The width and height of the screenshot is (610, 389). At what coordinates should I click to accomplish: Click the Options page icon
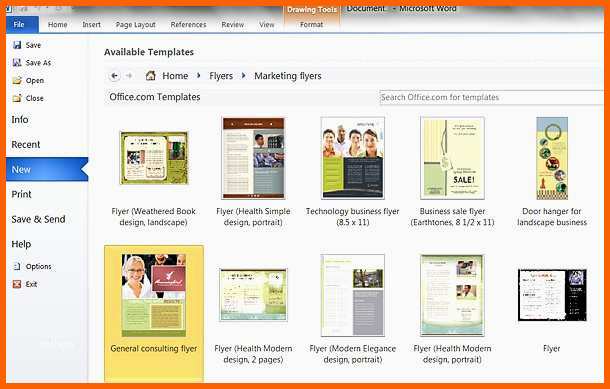tap(17, 266)
